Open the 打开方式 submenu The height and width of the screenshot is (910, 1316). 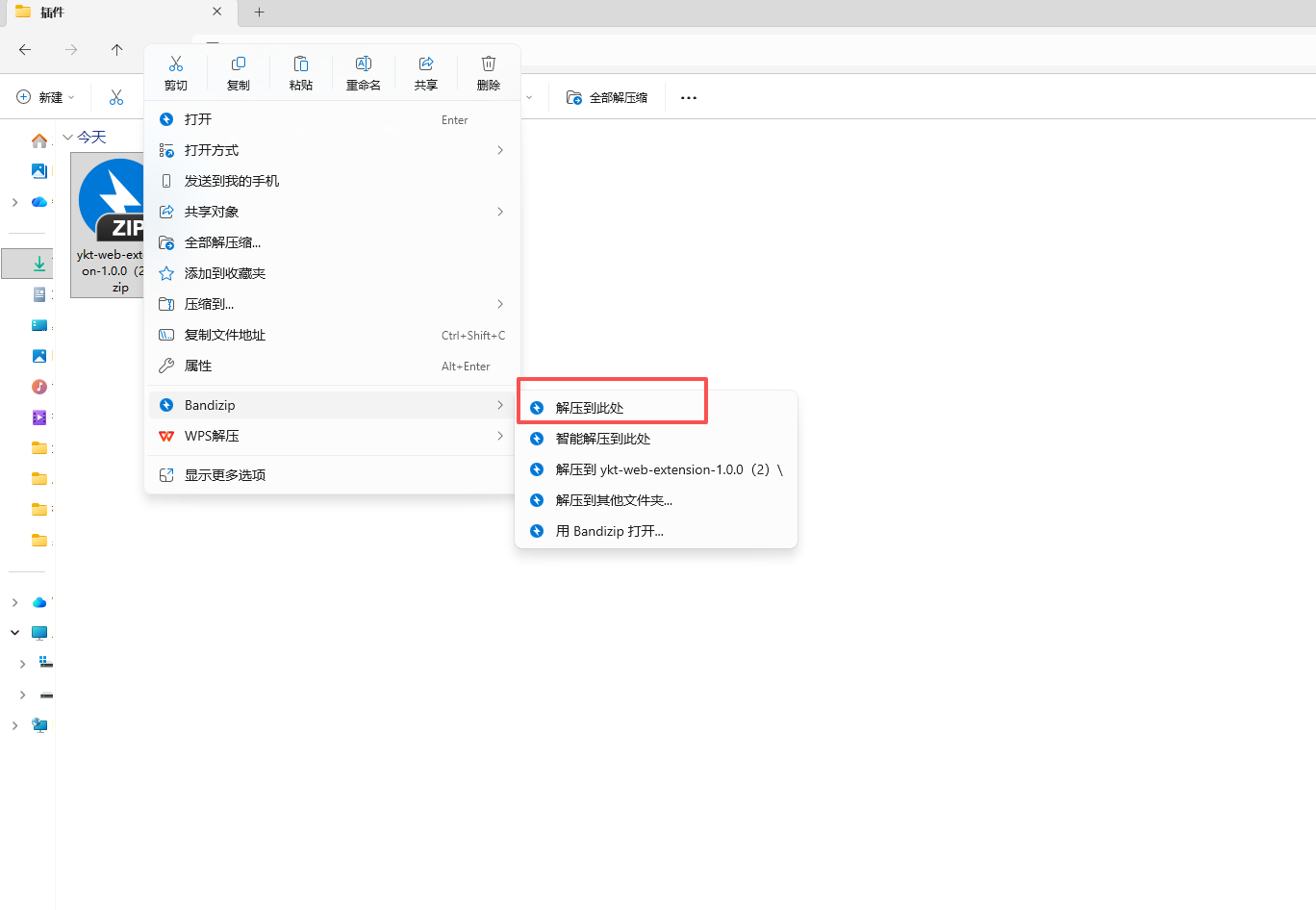(x=332, y=150)
